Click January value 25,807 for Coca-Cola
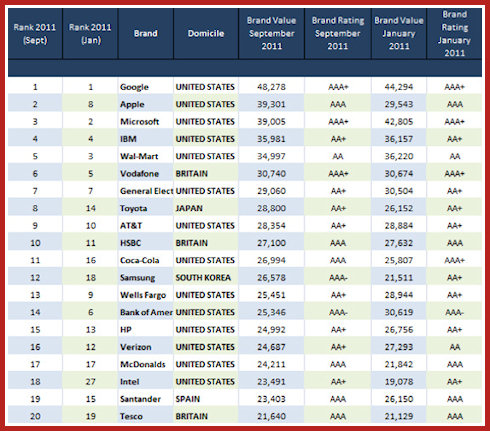The height and width of the screenshot is (431, 490). [399, 260]
